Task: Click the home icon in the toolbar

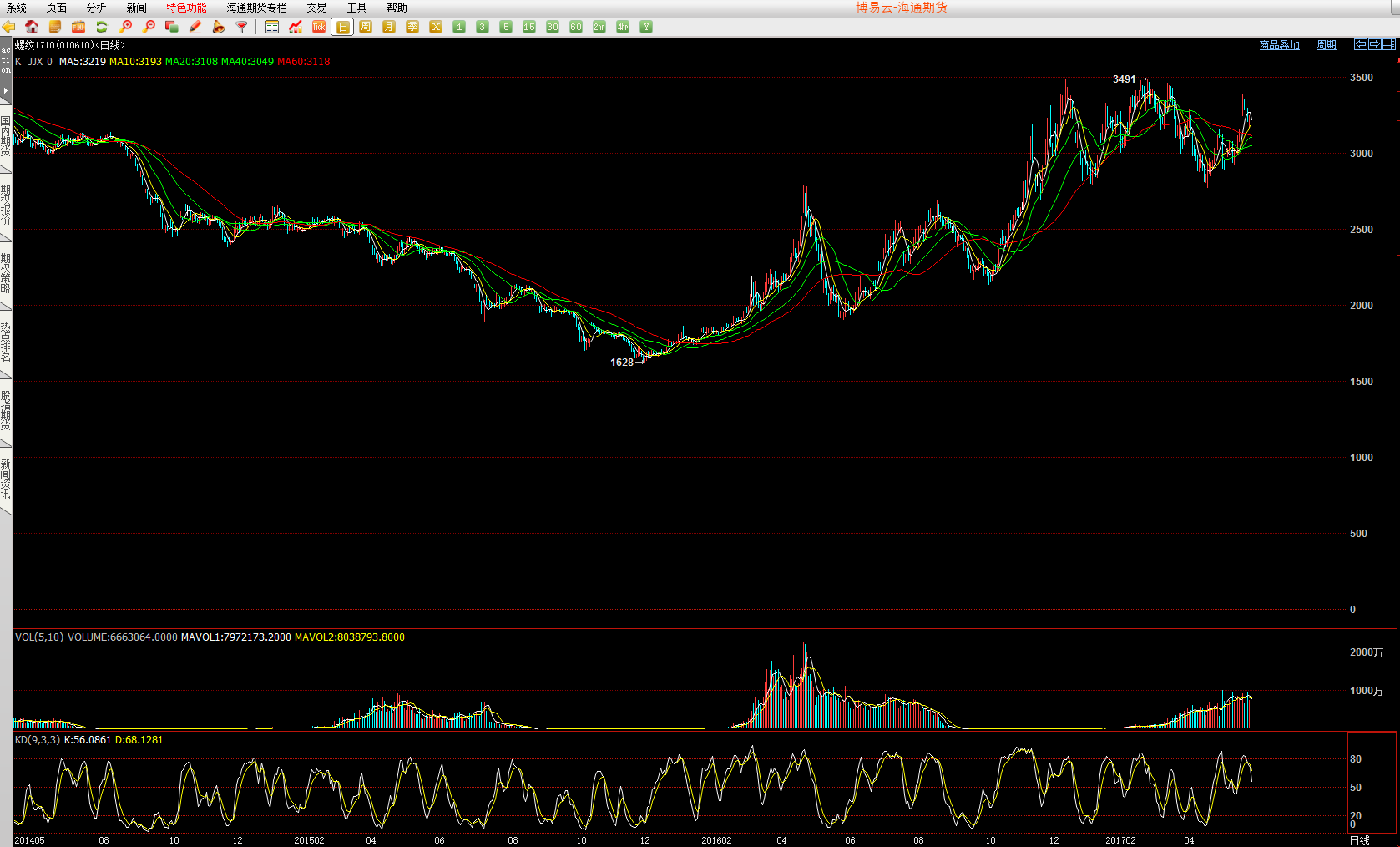Action: [x=32, y=27]
